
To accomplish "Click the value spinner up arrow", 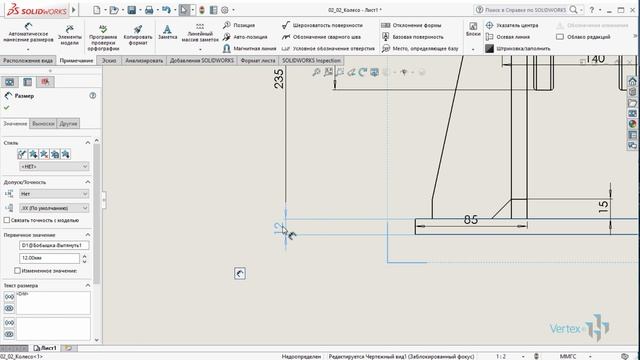I will [84, 256].
